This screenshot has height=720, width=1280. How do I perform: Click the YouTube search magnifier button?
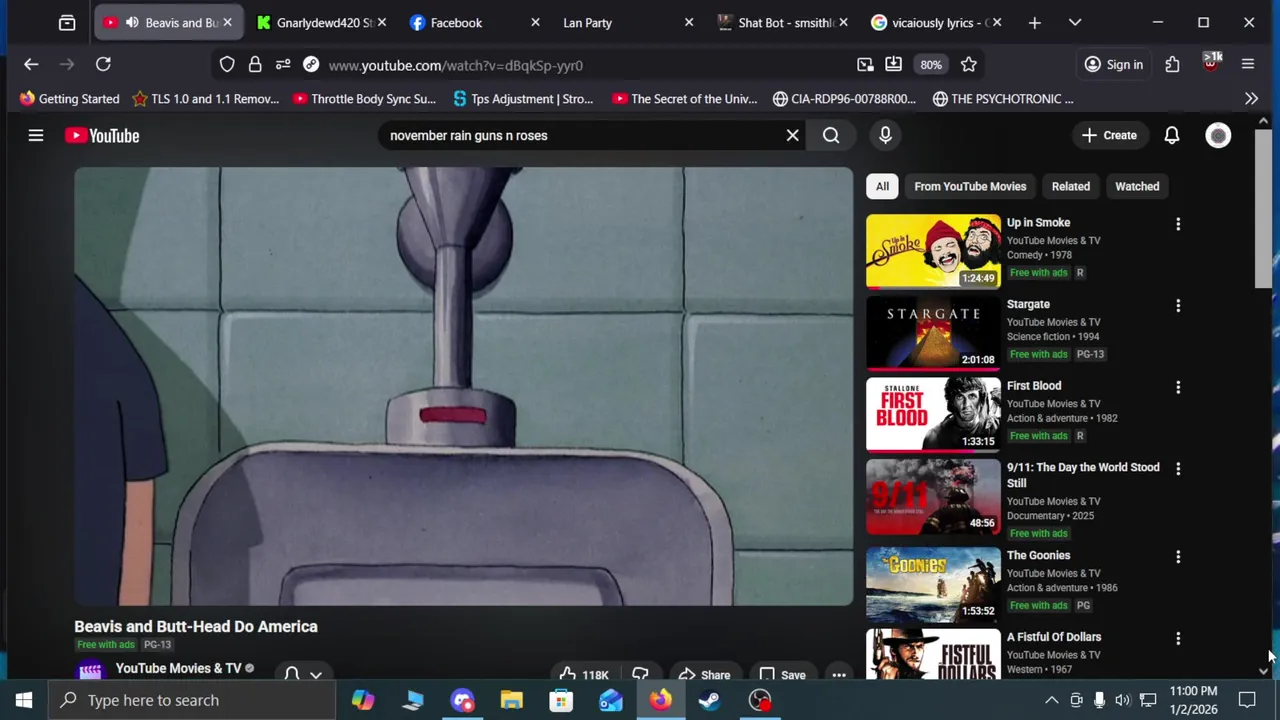click(x=831, y=135)
